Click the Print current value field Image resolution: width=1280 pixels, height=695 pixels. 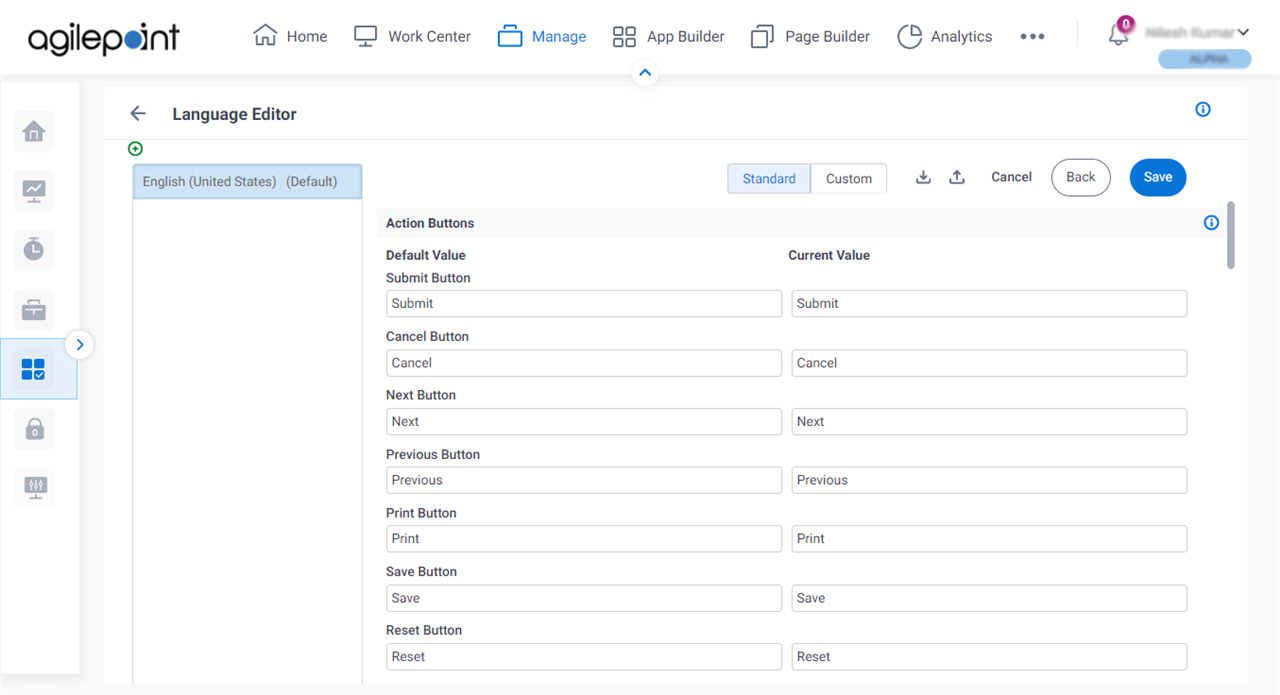989,539
